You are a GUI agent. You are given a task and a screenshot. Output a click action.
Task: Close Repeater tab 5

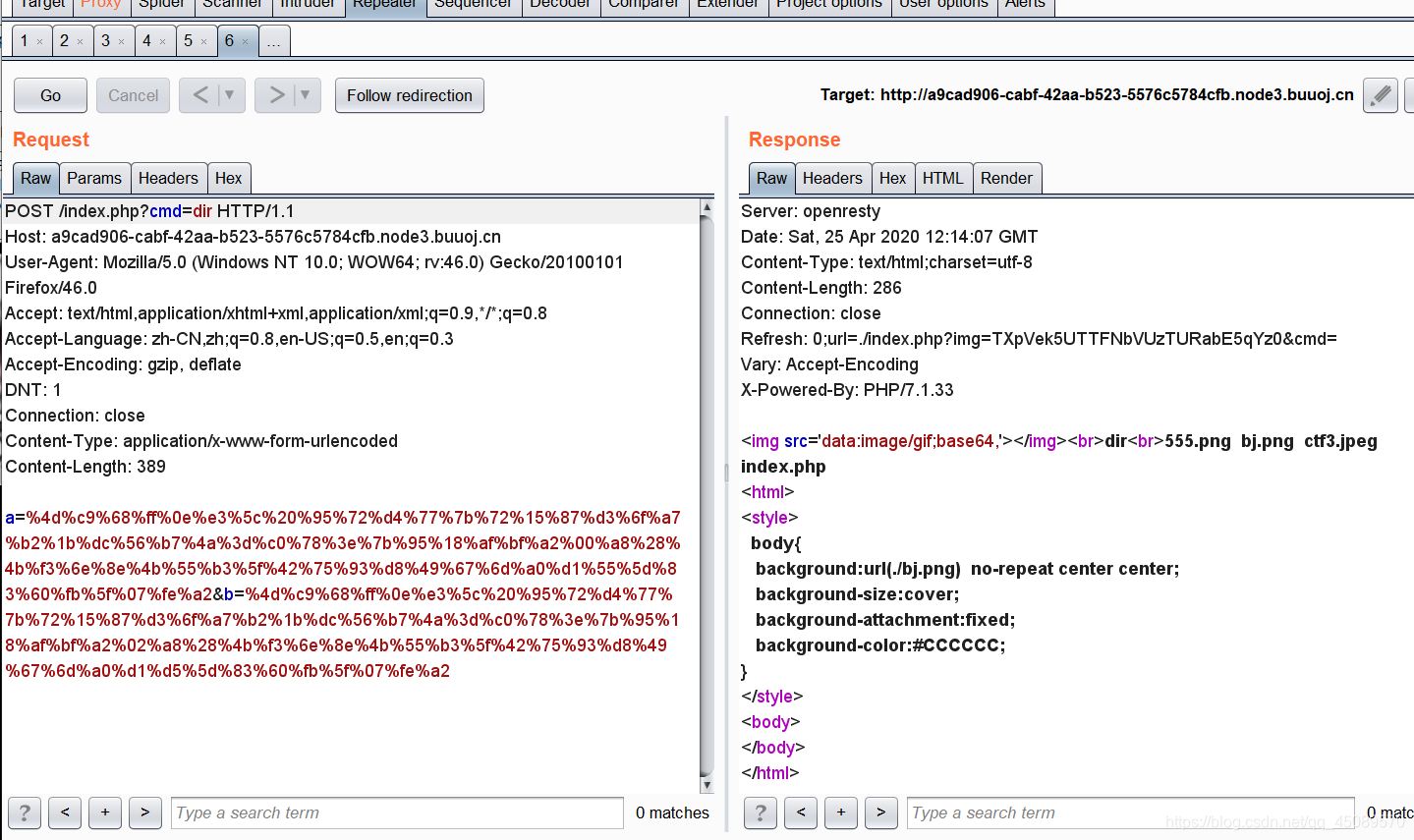point(204,41)
